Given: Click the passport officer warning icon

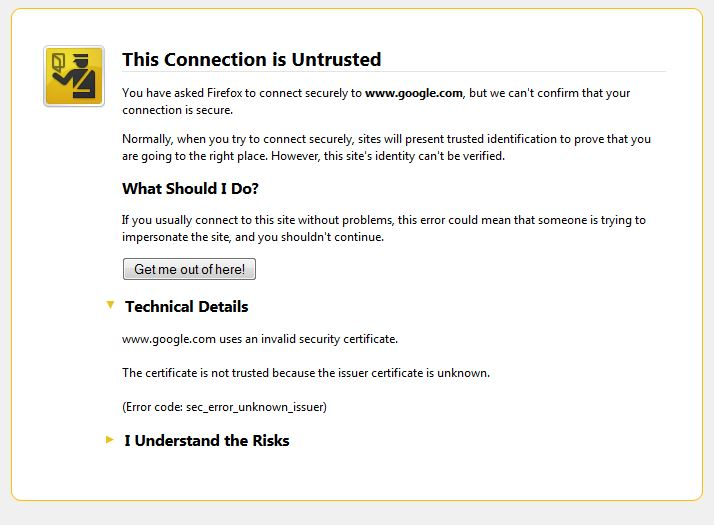Looking at the screenshot, I should coord(74,76).
